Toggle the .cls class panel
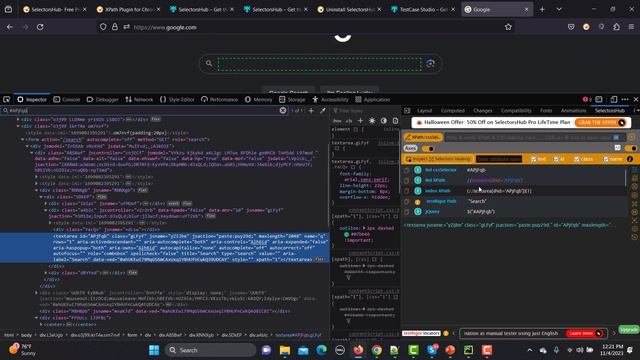 (x=349, y=121)
